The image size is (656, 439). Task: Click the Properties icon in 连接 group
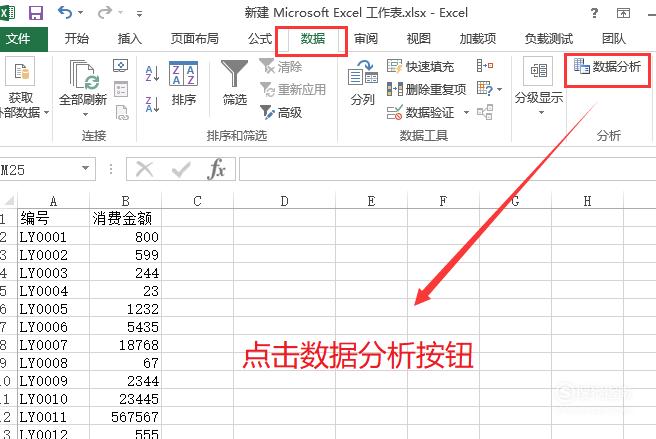coord(121,89)
